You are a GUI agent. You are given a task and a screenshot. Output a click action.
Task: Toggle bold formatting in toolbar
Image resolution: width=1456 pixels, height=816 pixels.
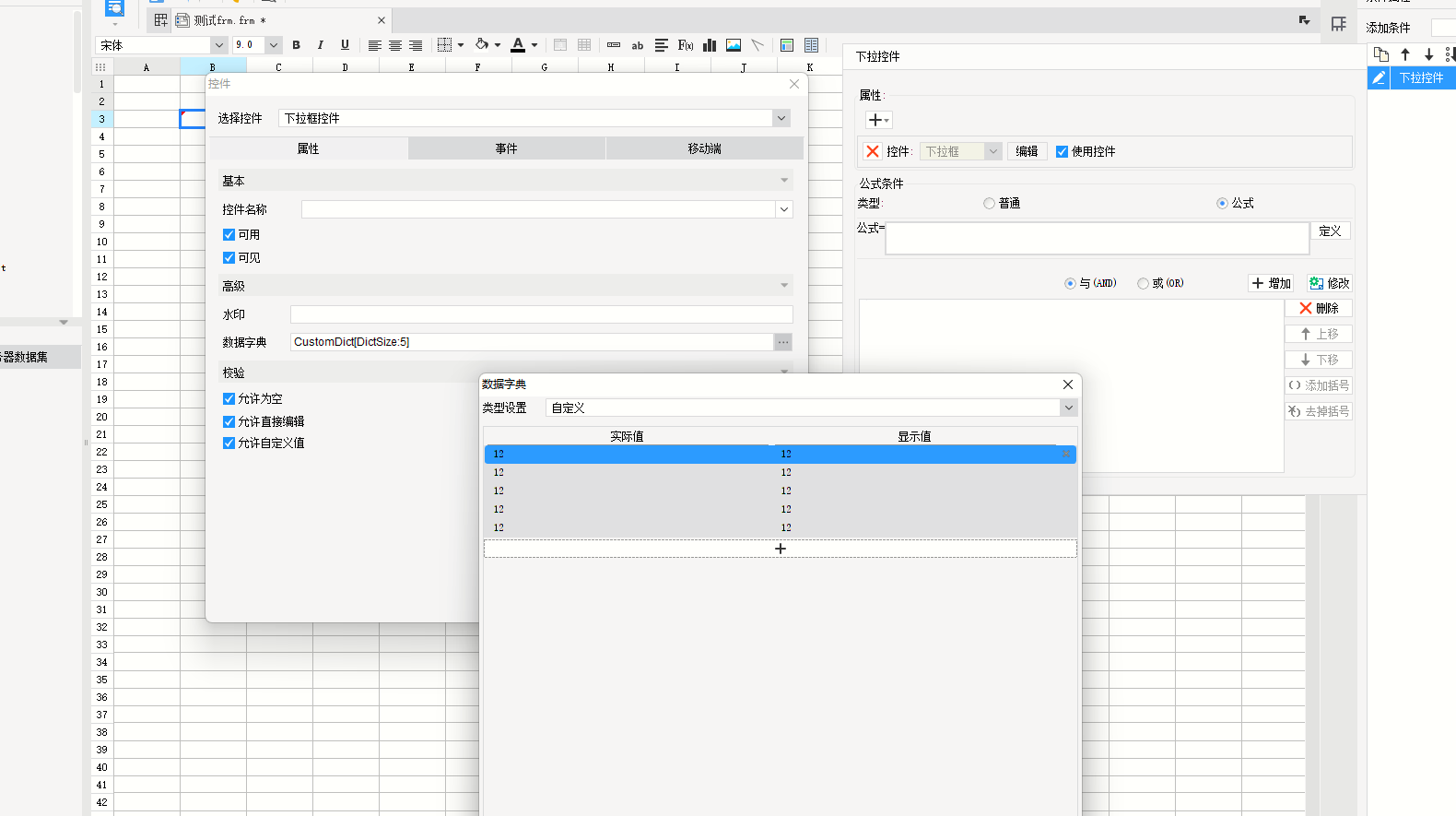(x=296, y=45)
